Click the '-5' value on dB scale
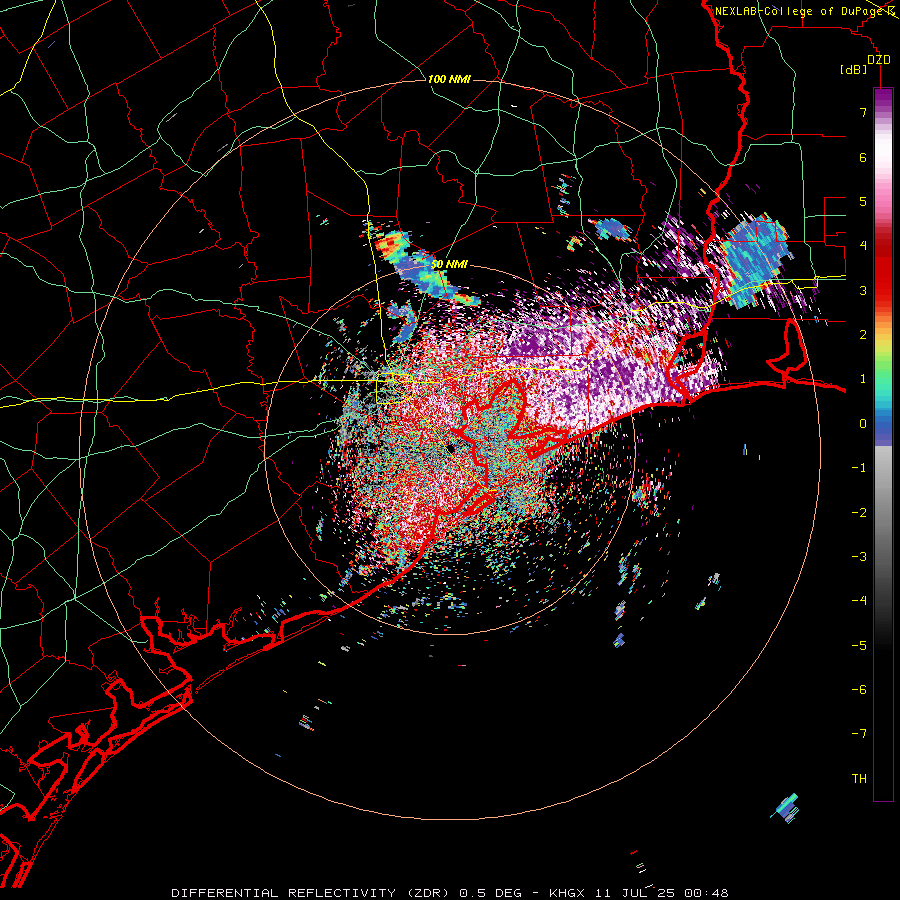Image resolution: width=900 pixels, height=900 pixels. [859, 646]
